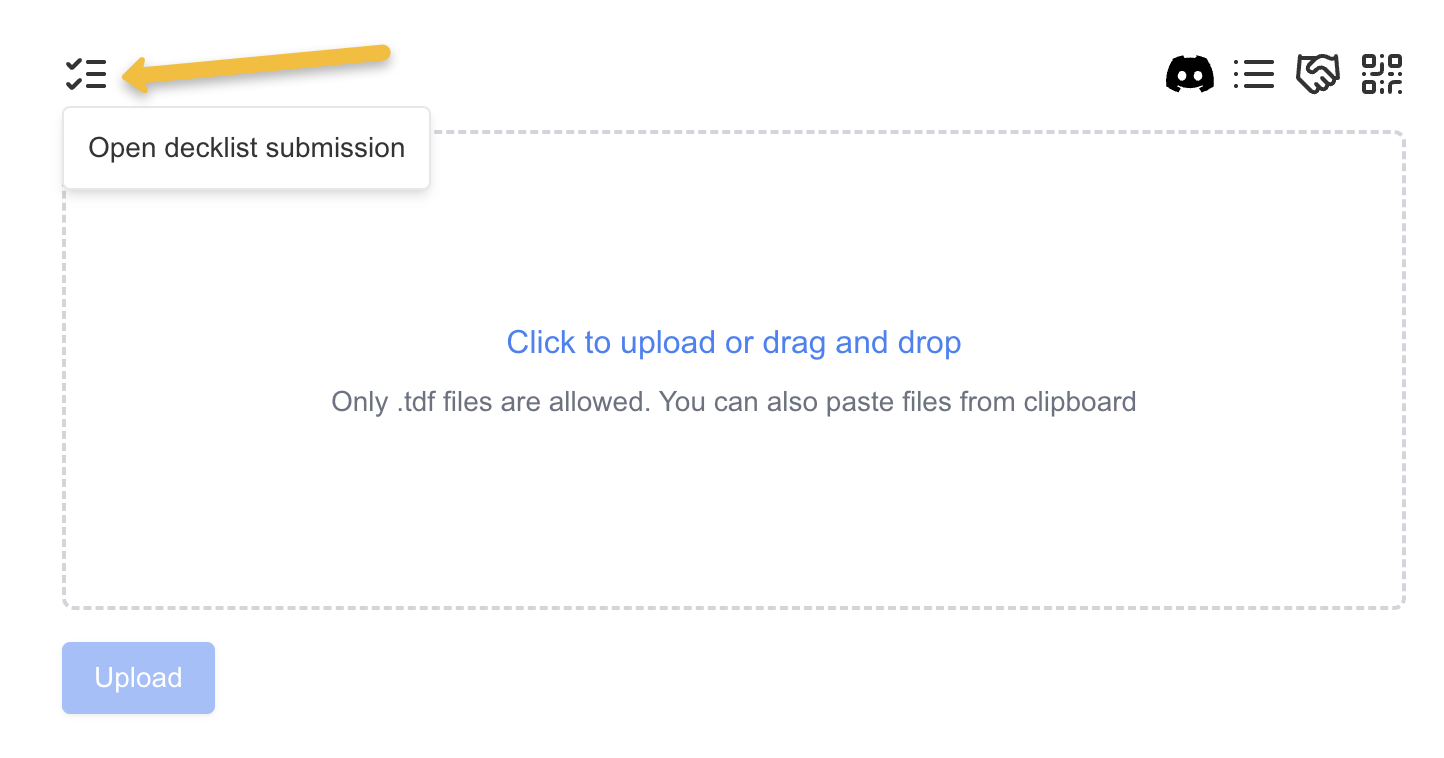Join the Discord server via its logo
This screenshot has width=1444, height=758.
coord(1190,74)
